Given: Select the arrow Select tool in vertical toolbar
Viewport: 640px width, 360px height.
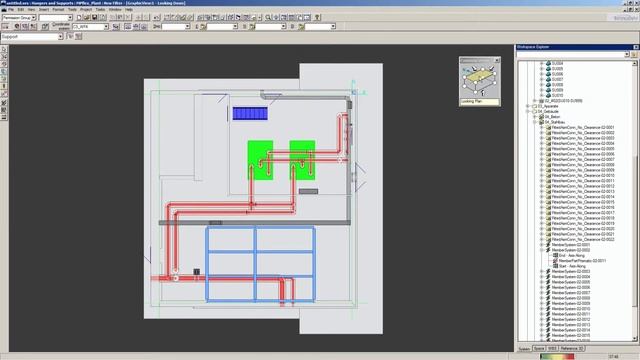Looking at the screenshot, I should click(4, 49).
